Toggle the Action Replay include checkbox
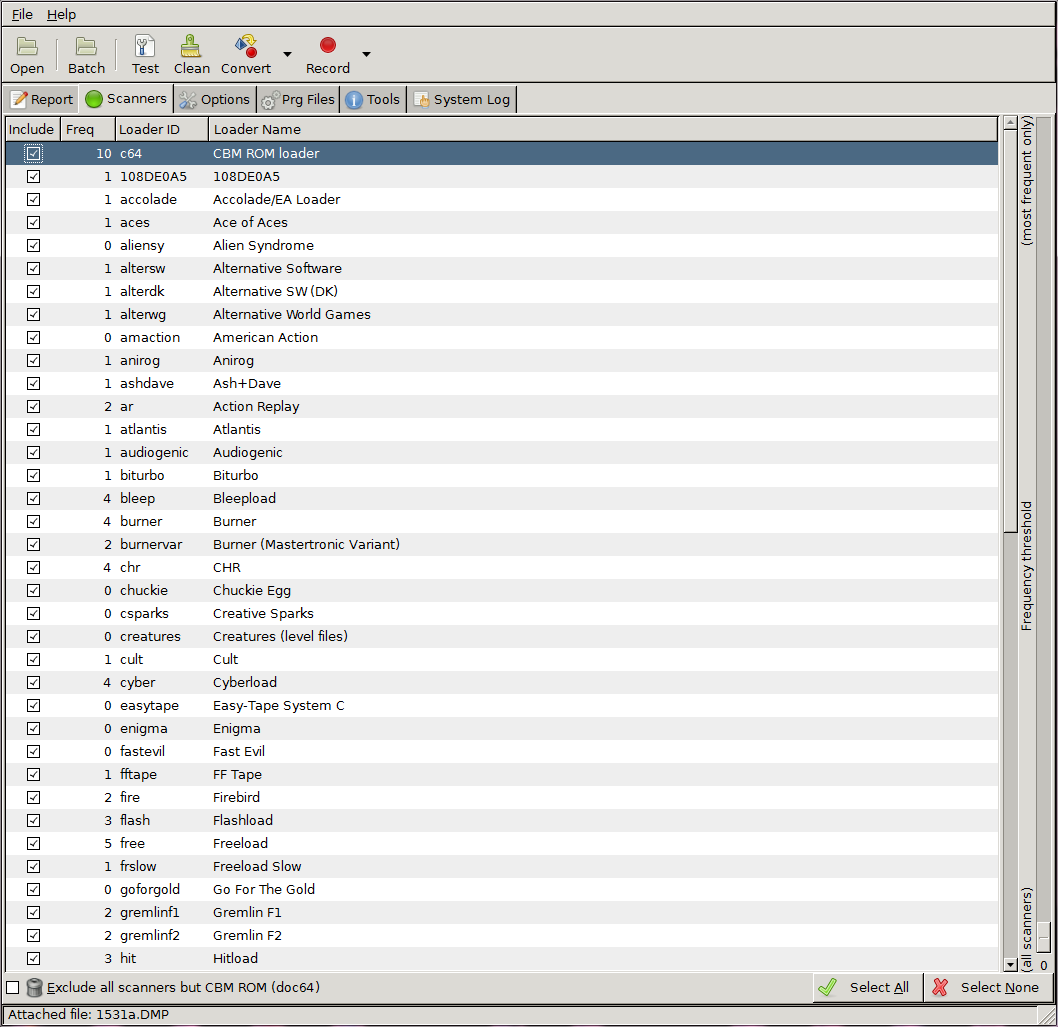The image size is (1058, 1027). (x=33, y=407)
